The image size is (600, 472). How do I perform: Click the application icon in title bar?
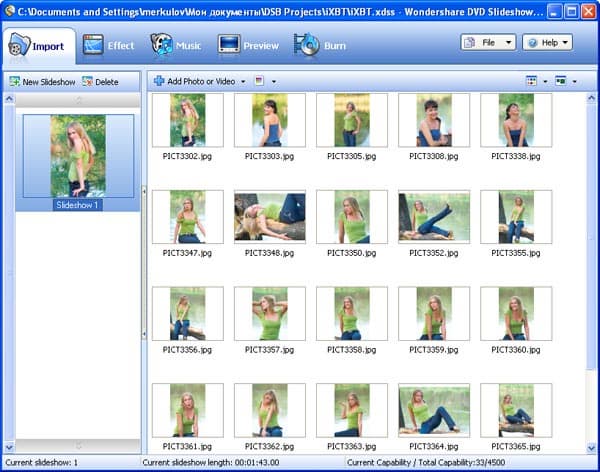(9, 11)
